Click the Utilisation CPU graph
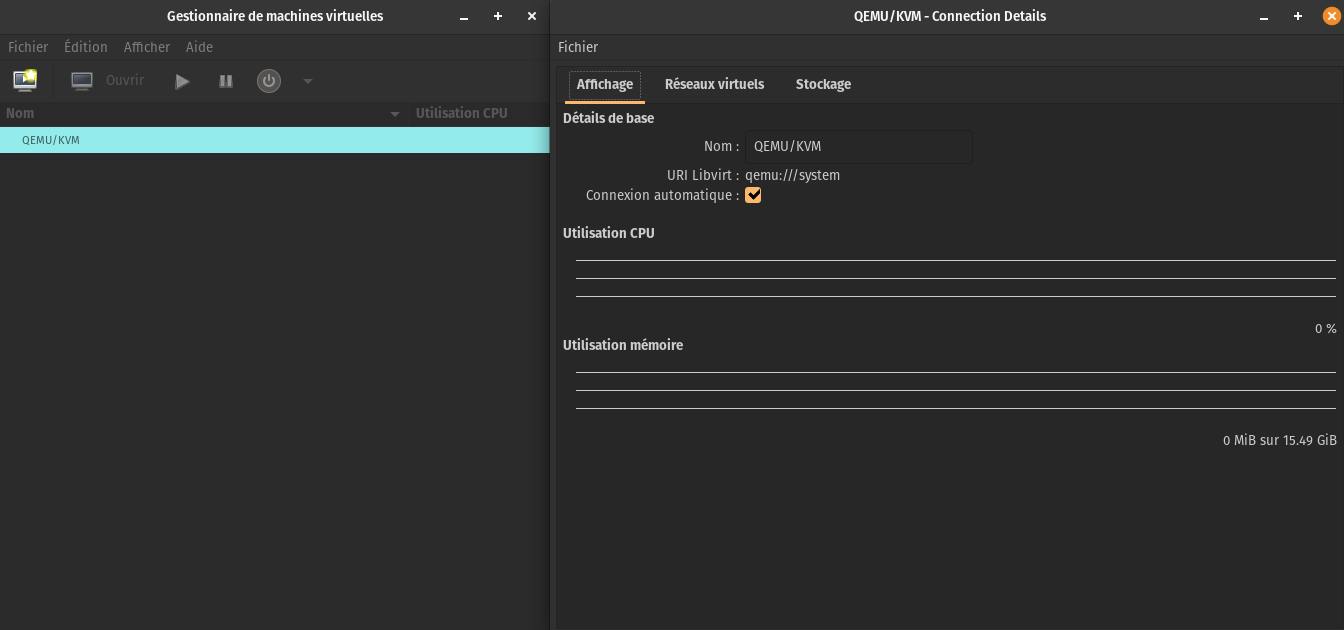The height and width of the screenshot is (630, 1344). (956, 279)
